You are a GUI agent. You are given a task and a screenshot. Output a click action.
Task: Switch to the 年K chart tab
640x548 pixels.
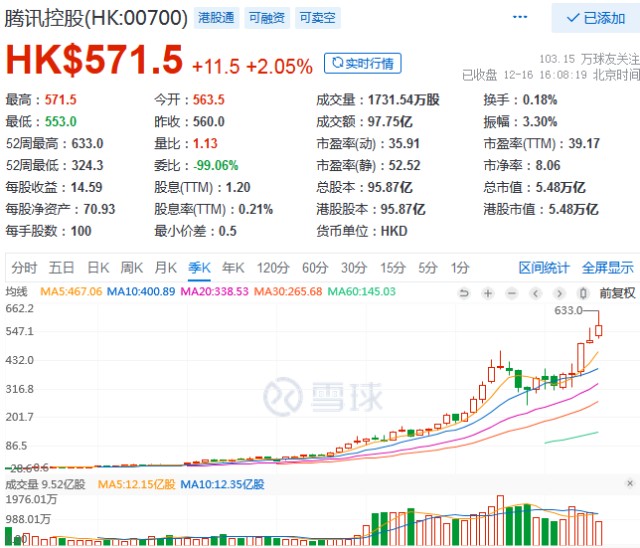coord(233,268)
